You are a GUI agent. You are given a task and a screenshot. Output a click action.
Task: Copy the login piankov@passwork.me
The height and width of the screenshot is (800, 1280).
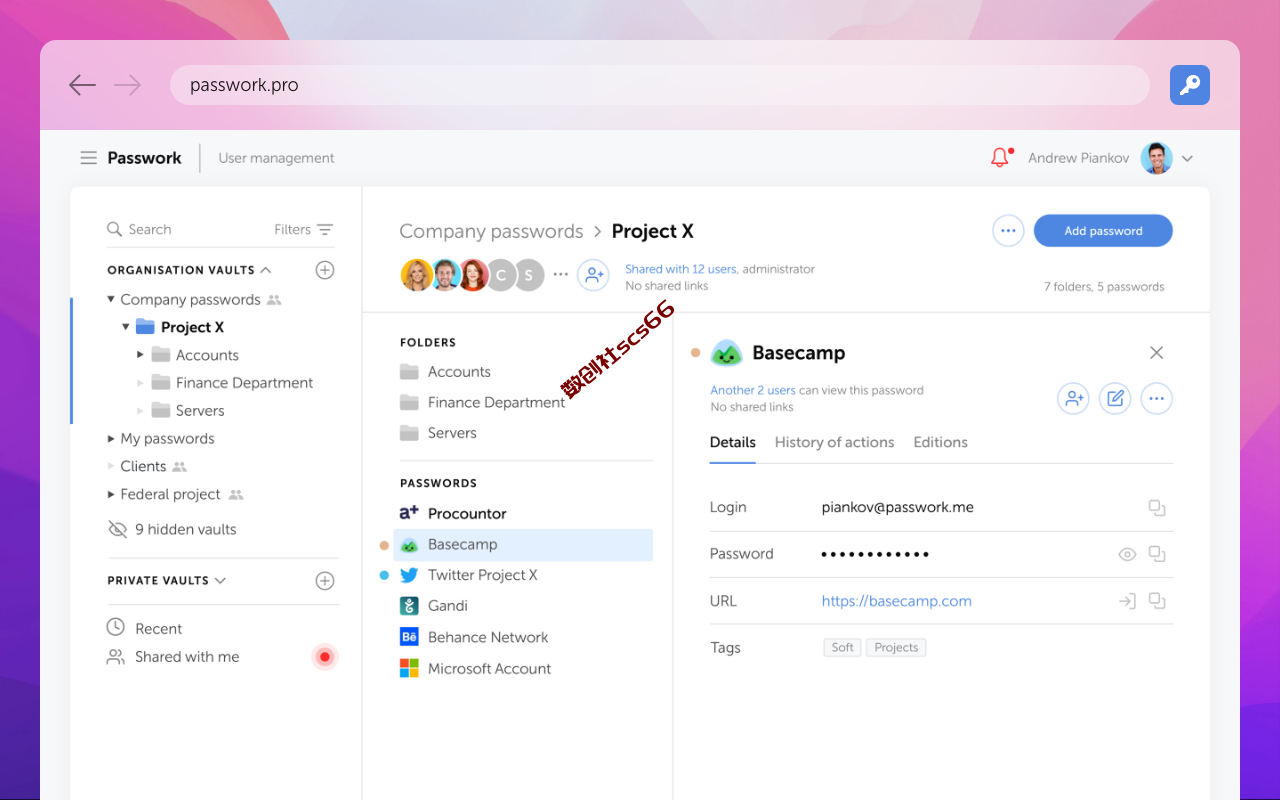pyautogui.click(x=1157, y=508)
